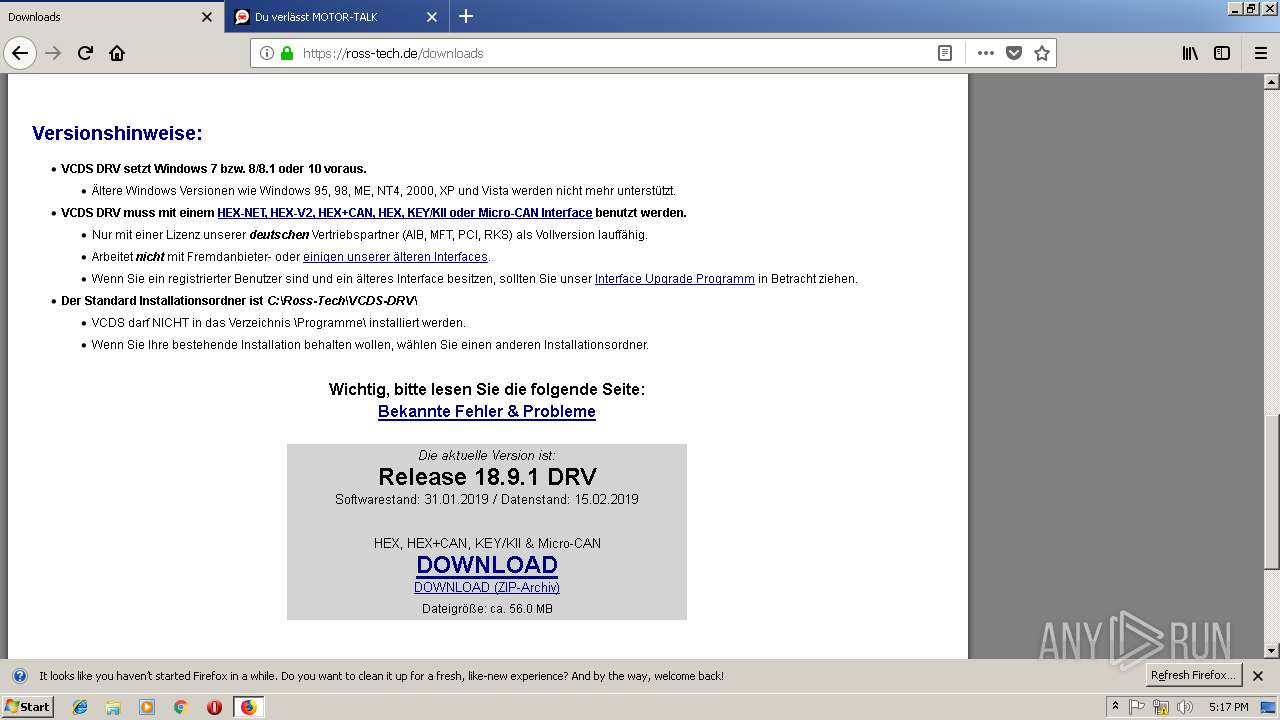The width and height of the screenshot is (1280, 720).
Task: Switch to the Du verlässt MOTOR-TALK tab
Action: coord(338,17)
